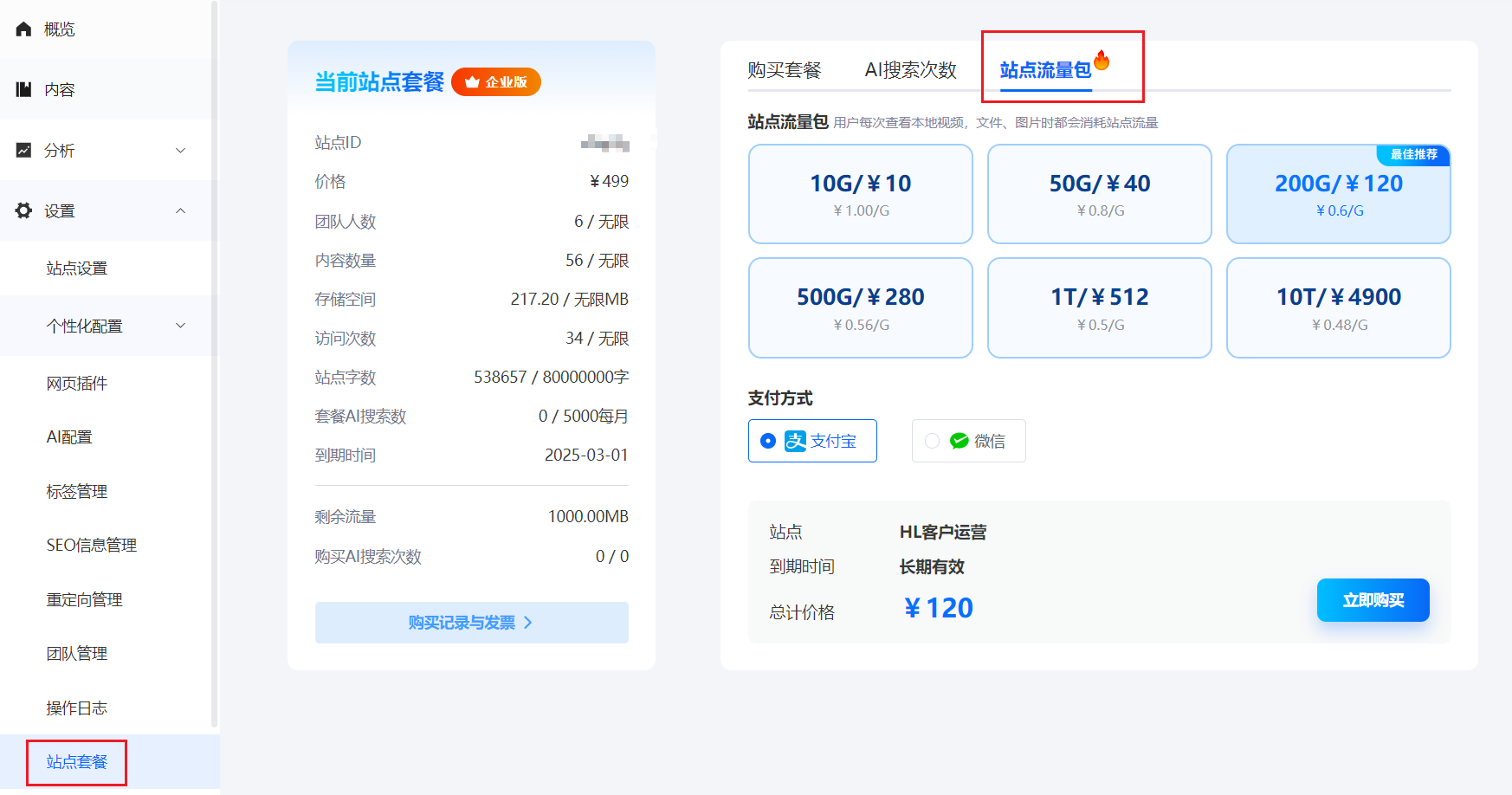
Task: Click the 最佳推荐 ribbon label
Action: pos(1414,154)
